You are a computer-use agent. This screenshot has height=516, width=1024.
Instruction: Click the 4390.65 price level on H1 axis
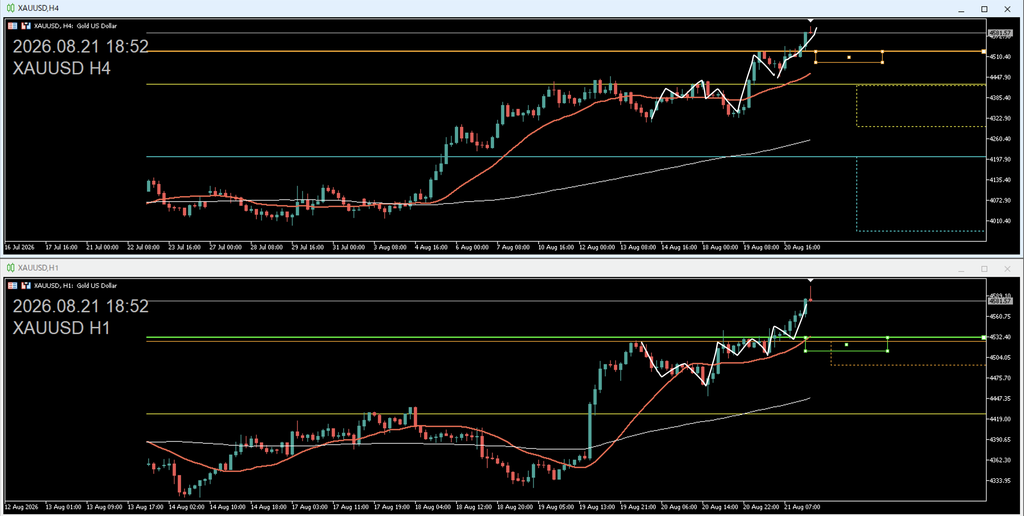click(1000, 440)
